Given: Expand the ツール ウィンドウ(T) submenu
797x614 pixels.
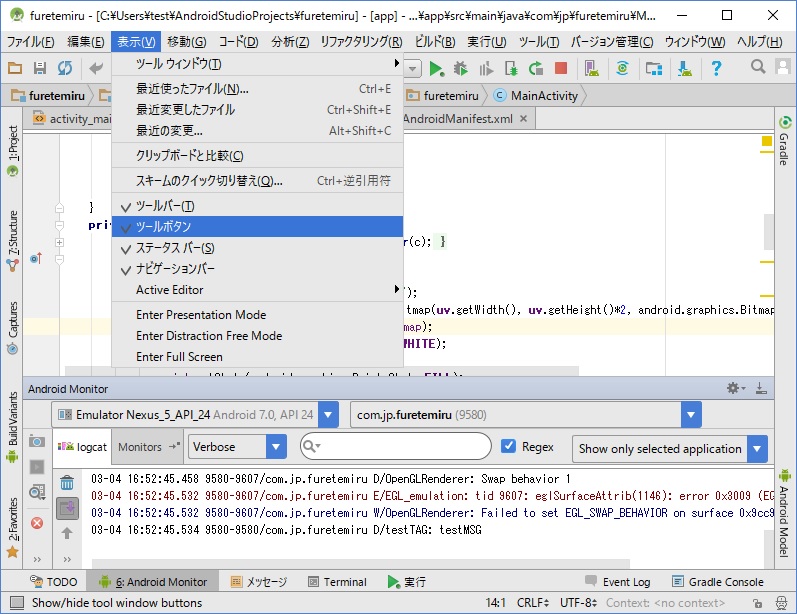Looking at the screenshot, I should point(257,64).
